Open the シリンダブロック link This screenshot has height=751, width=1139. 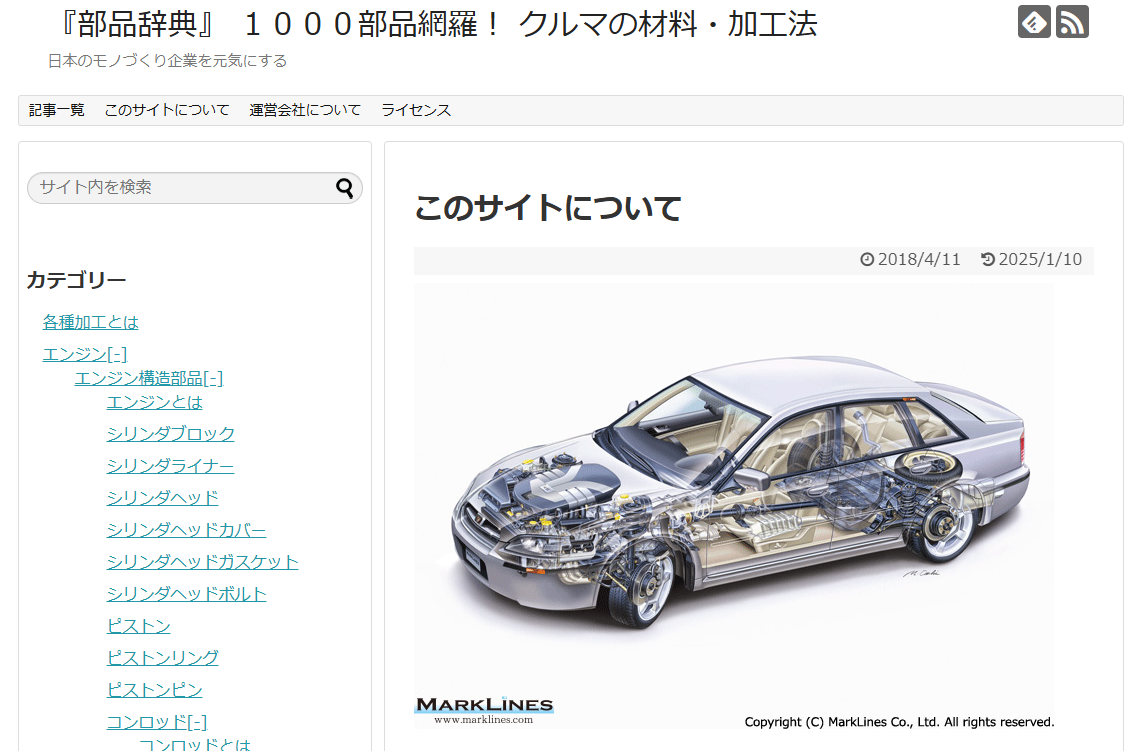171,434
